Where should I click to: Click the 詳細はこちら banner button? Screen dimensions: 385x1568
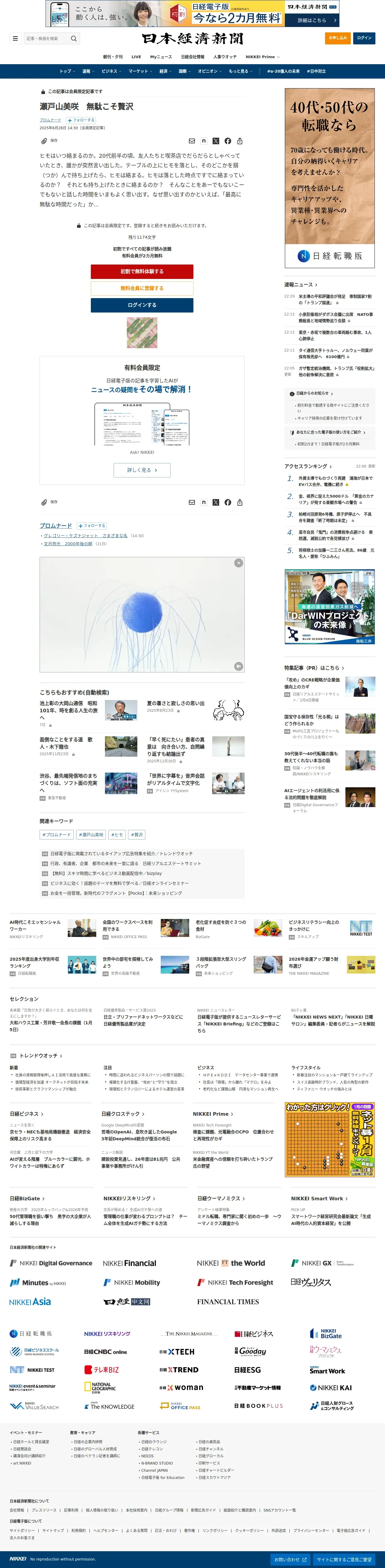pyautogui.click(x=312, y=20)
